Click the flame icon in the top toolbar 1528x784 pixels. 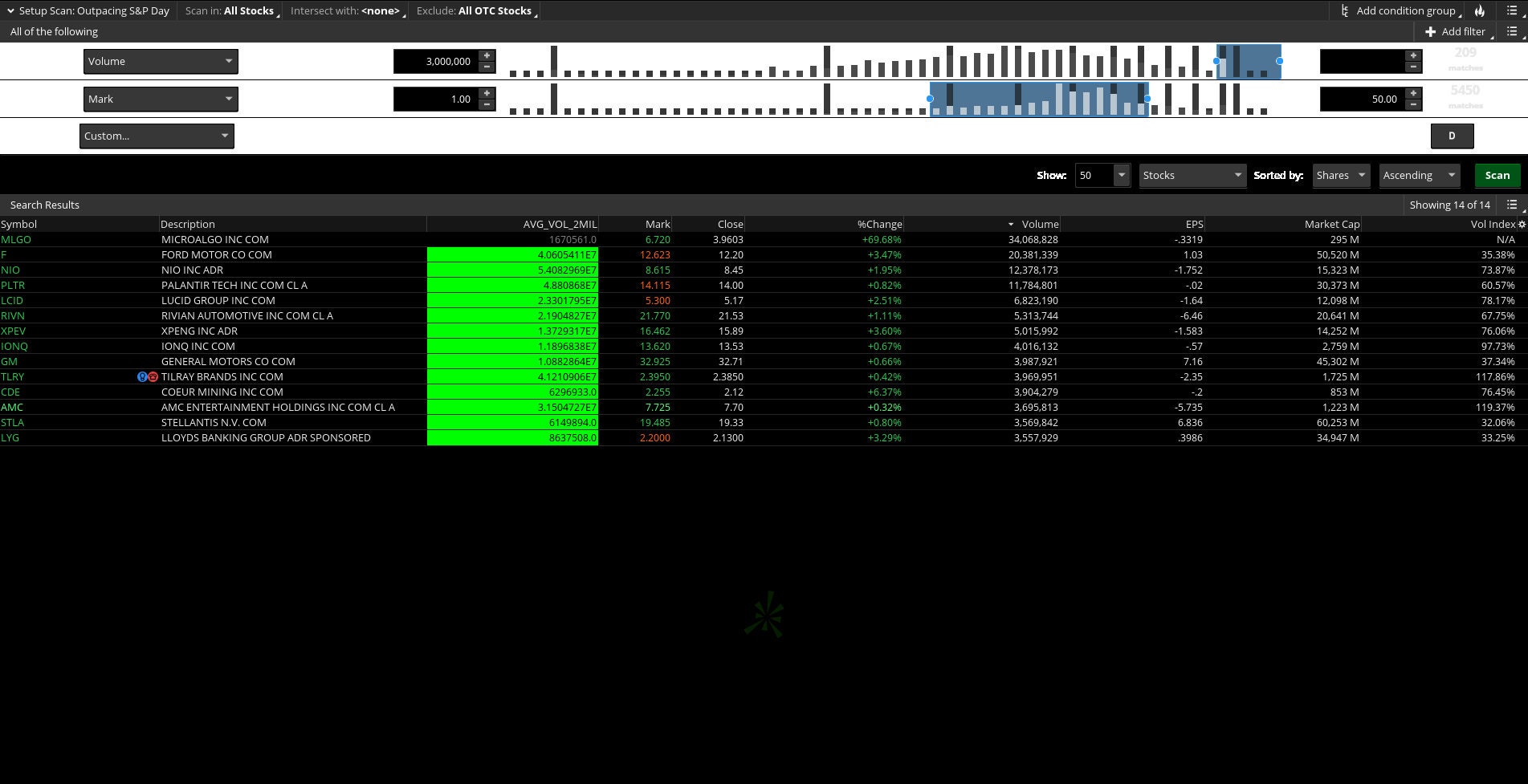click(x=1479, y=10)
